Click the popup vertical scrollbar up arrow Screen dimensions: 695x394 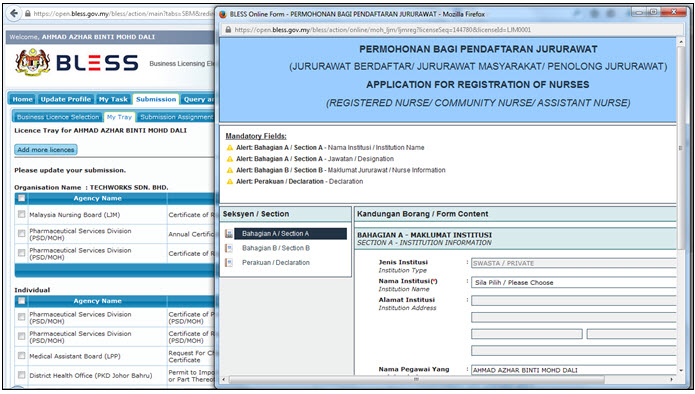tap(681, 42)
